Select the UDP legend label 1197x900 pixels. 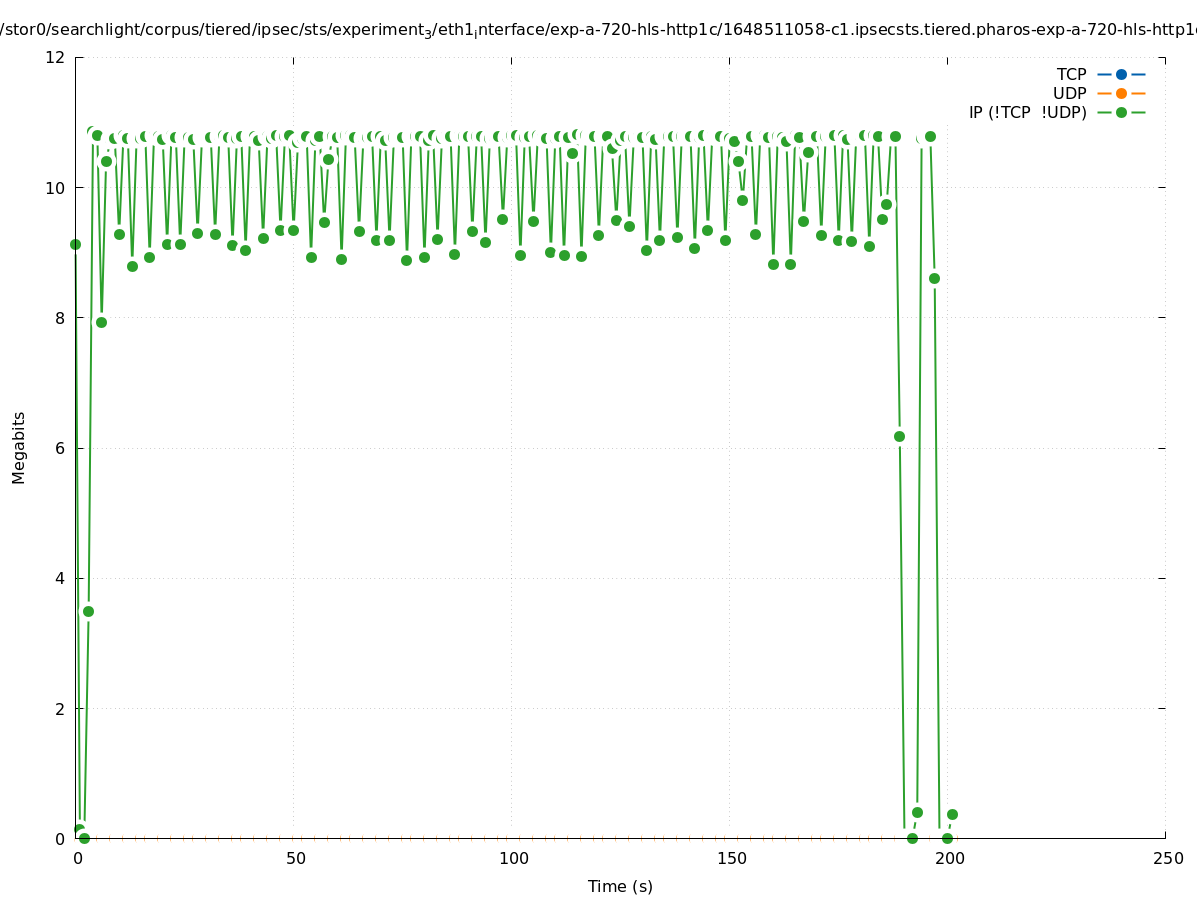pyautogui.click(x=1069, y=93)
